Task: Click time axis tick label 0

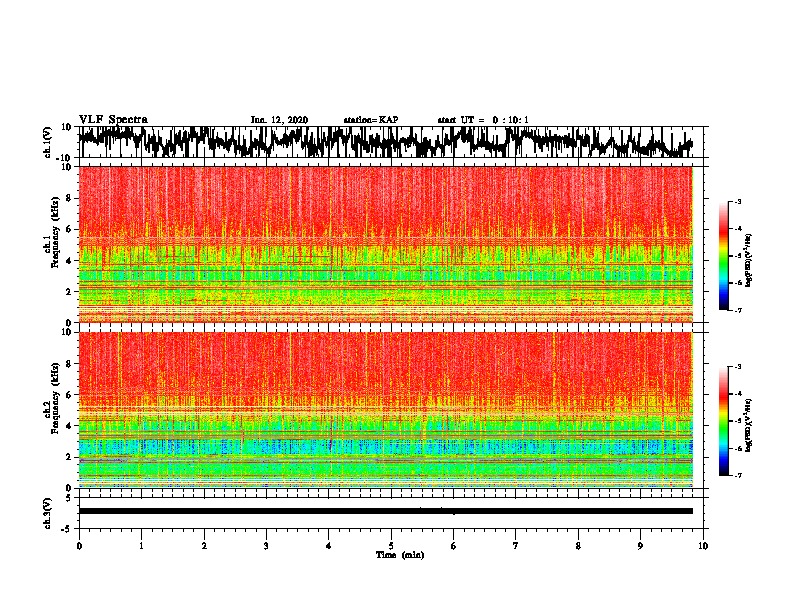Action: tap(79, 546)
